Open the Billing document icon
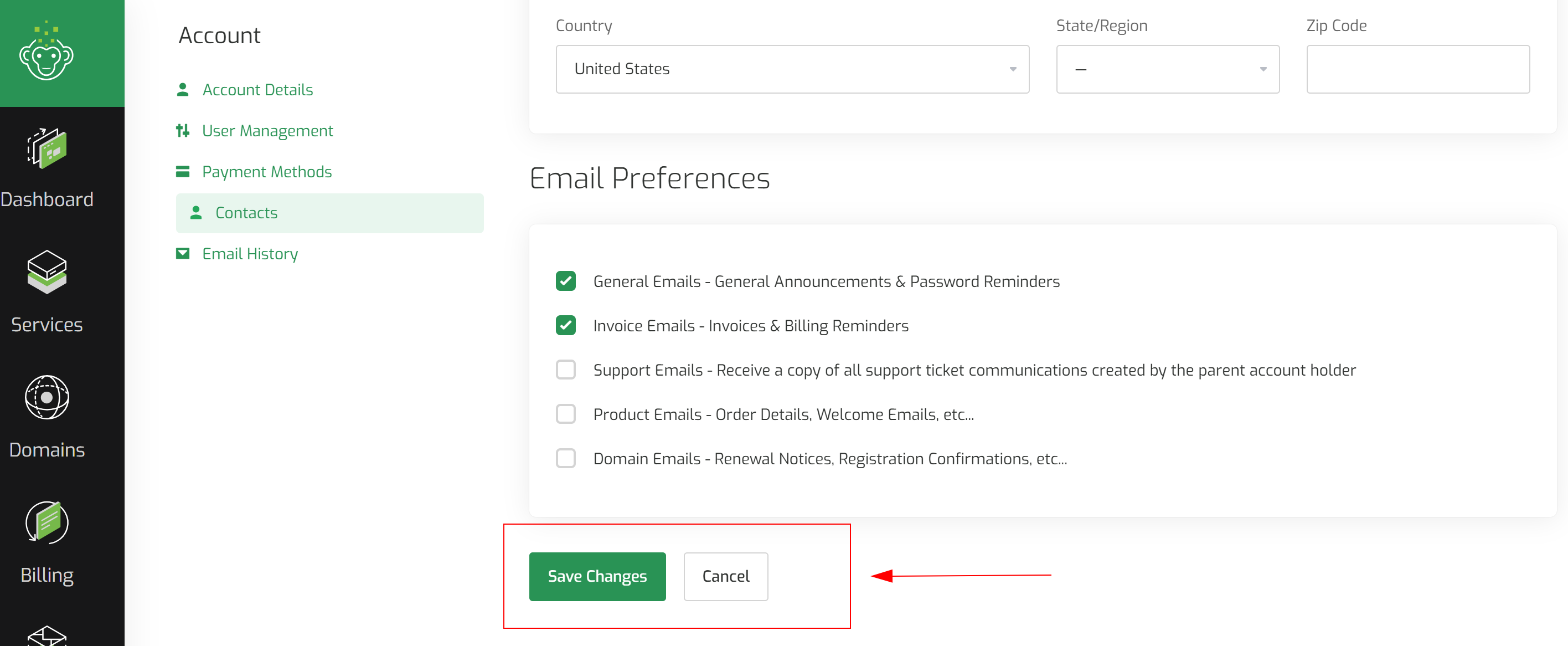The height and width of the screenshot is (646, 1568). tap(47, 522)
